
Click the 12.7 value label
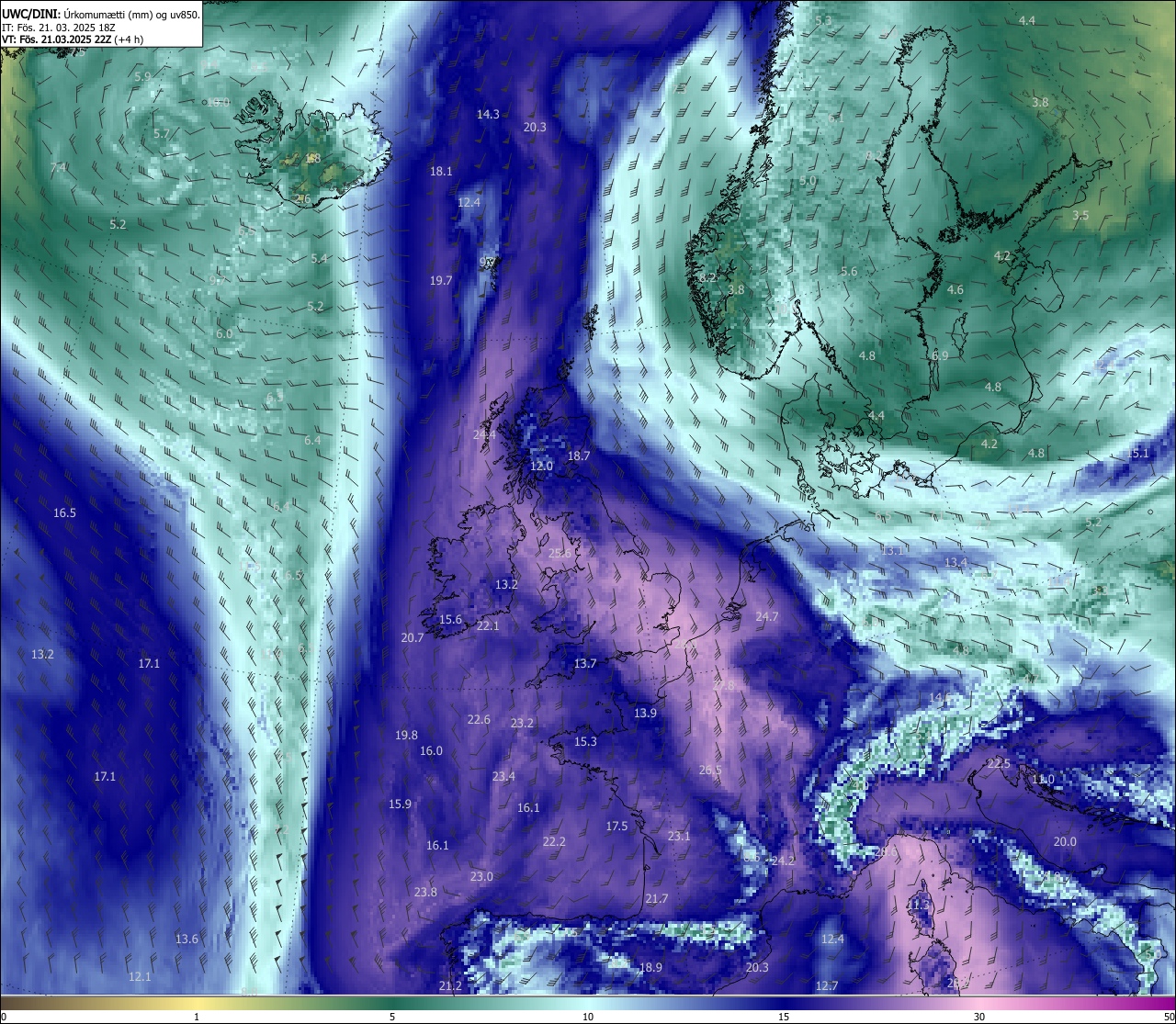[827, 986]
